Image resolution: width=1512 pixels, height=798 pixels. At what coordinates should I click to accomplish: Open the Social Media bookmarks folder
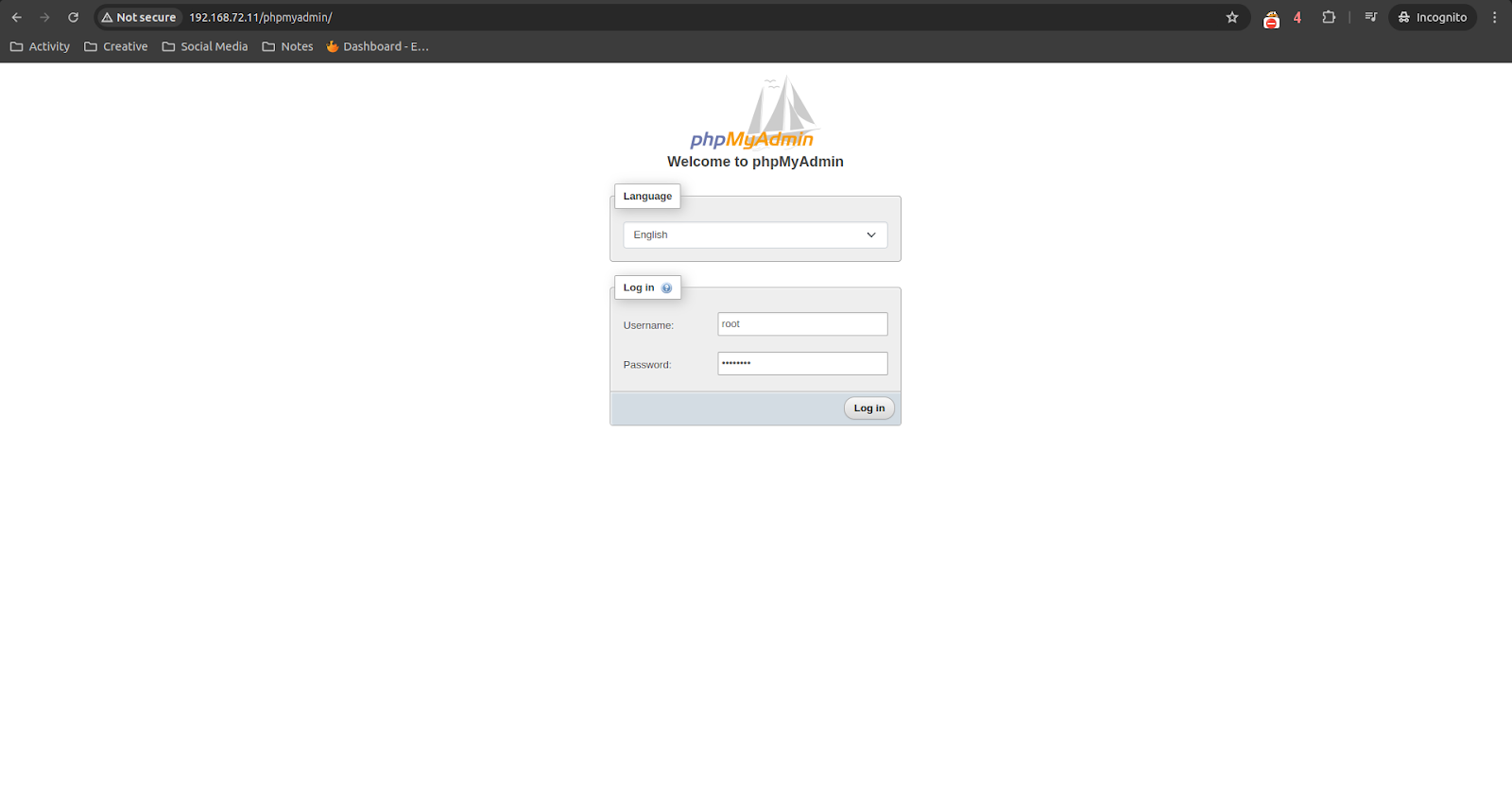click(205, 46)
